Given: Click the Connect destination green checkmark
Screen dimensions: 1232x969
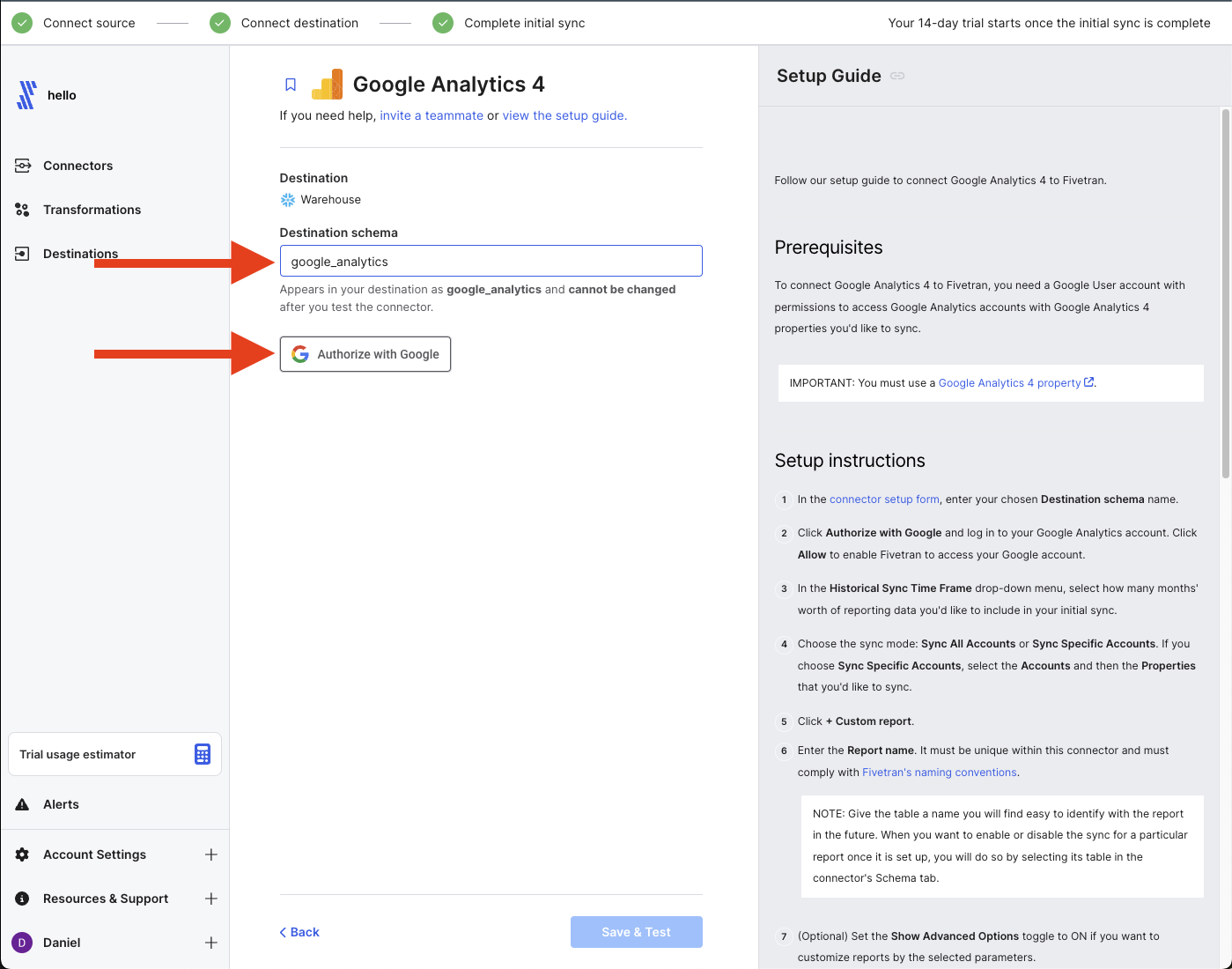Looking at the screenshot, I should 220,23.
